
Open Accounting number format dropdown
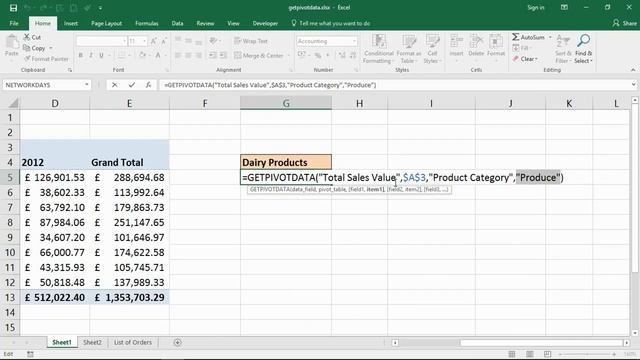(x=354, y=41)
